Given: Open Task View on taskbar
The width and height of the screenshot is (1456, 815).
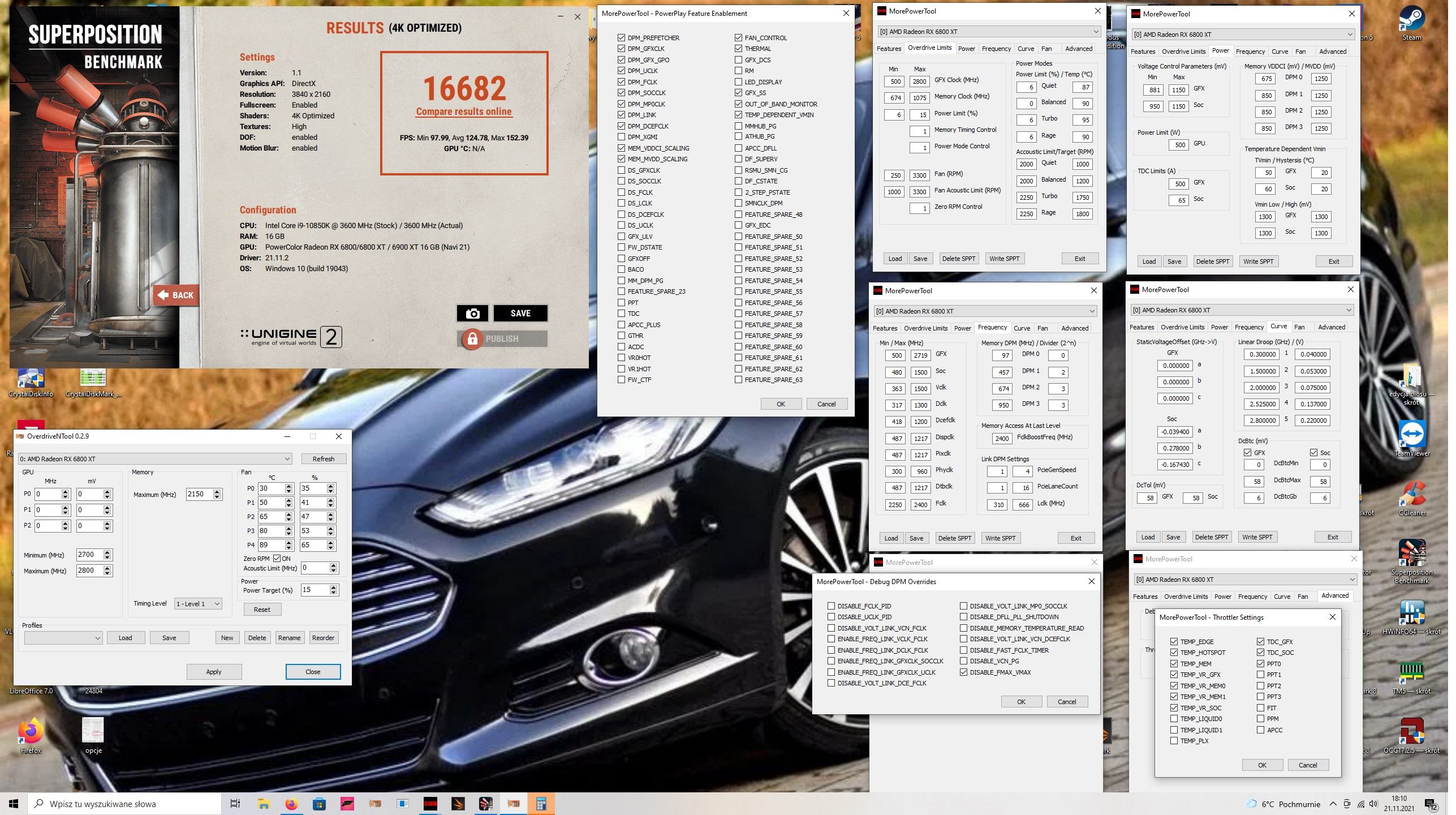Looking at the screenshot, I should (x=235, y=804).
